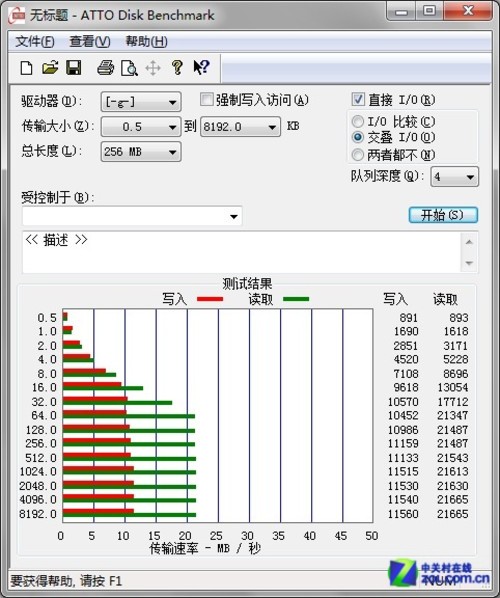This screenshot has width=500, height=598.
Task: Click the red 写入 legend swatch
Action: point(210,299)
